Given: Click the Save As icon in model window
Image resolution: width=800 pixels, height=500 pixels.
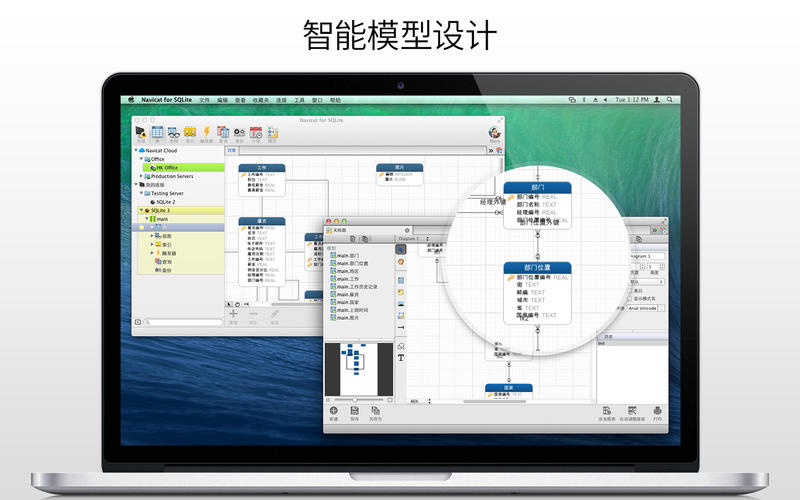Looking at the screenshot, I should coord(376,411).
